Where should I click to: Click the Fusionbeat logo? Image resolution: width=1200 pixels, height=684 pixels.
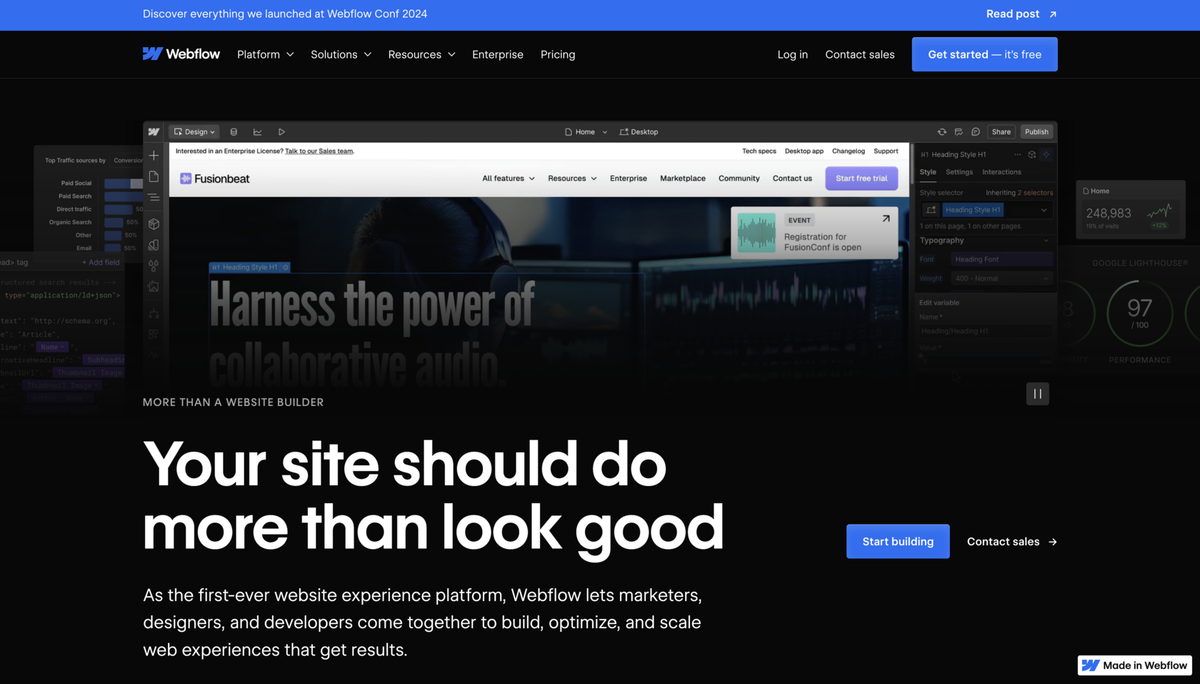tap(215, 178)
